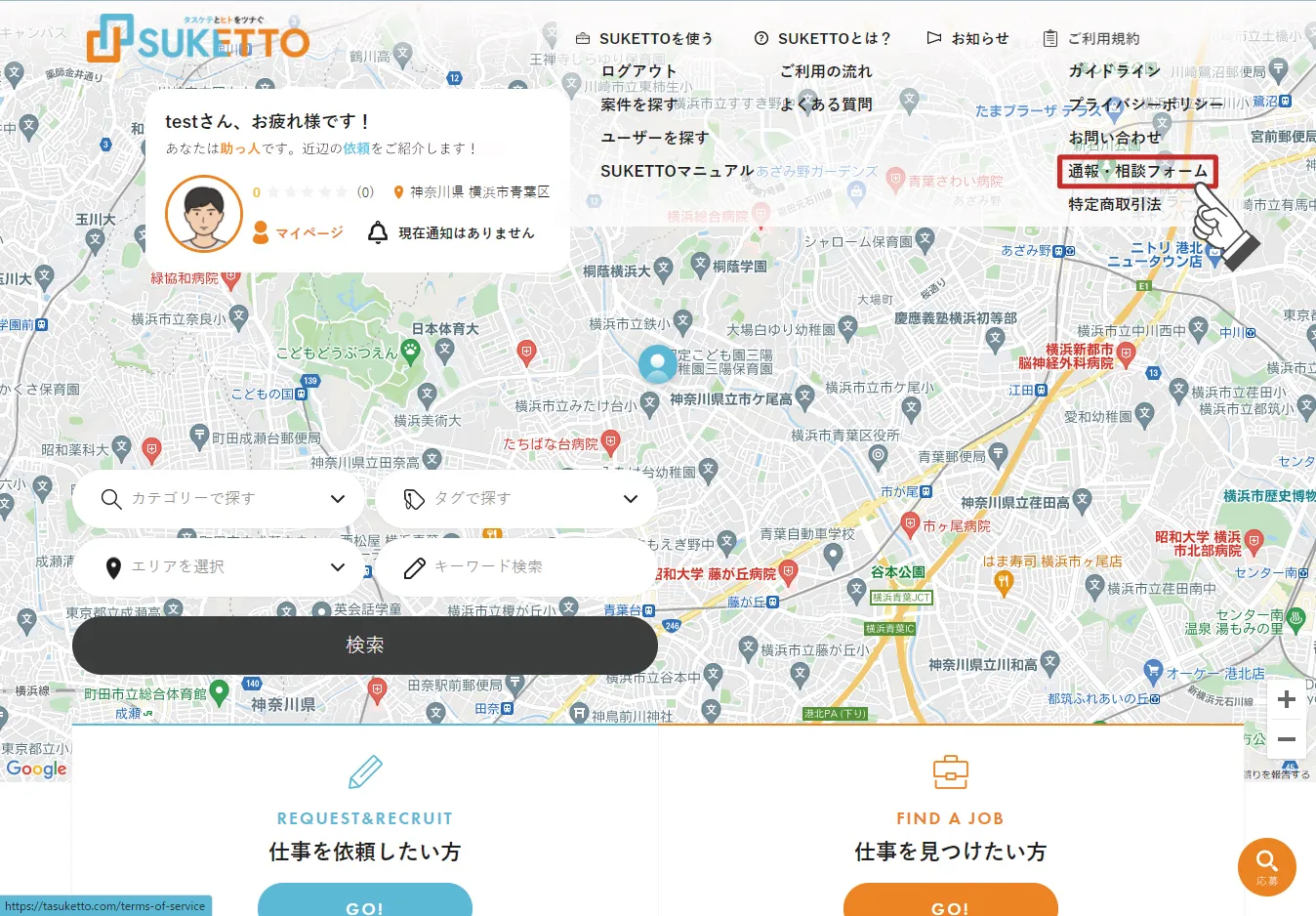The image size is (1316, 916).
Task: Click the chevron of エリアを選択
Action: click(x=338, y=566)
